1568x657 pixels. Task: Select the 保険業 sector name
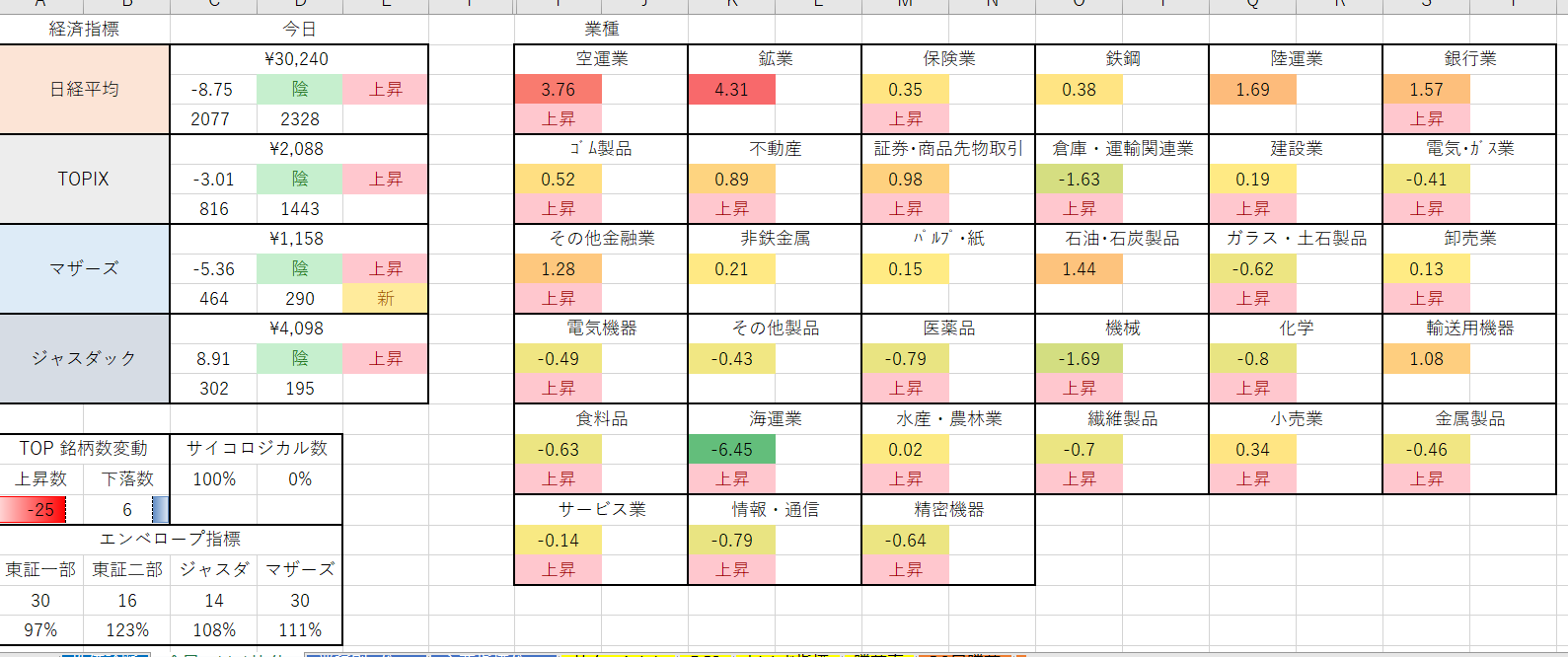click(948, 59)
